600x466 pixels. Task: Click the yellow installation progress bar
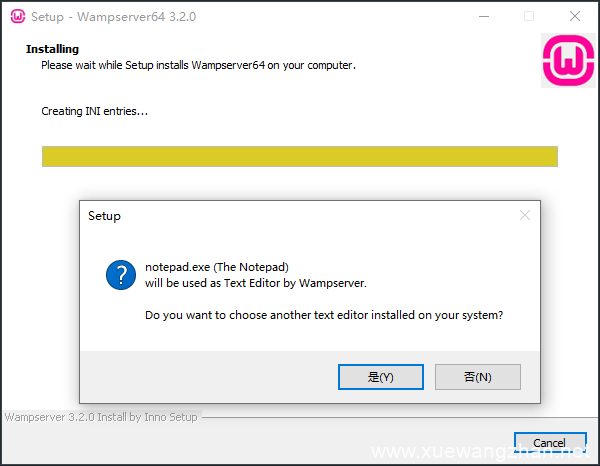click(299, 157)
